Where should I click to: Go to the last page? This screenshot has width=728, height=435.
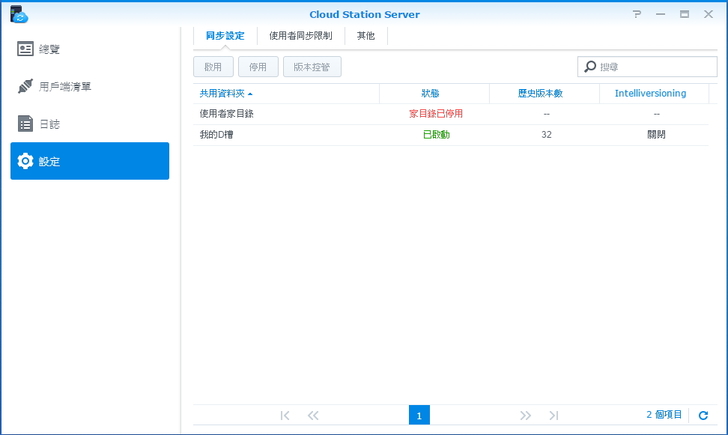pos(553,415)
